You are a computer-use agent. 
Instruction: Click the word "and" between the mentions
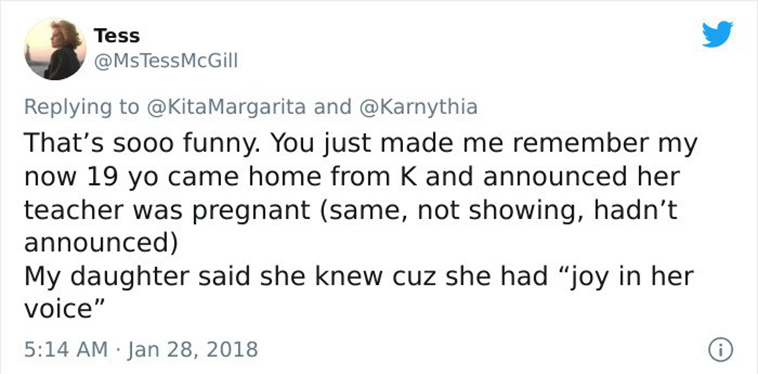[333, 107]
